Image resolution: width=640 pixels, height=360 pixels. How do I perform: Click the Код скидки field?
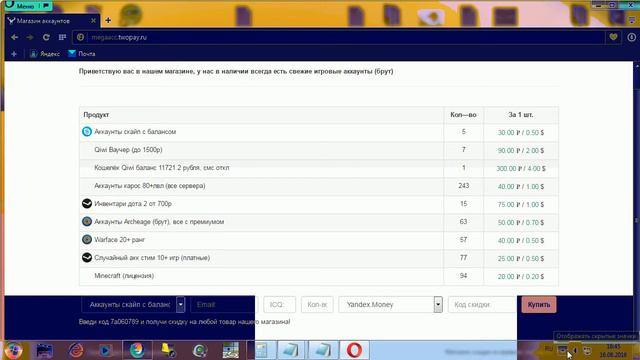pyautogui.click(x=482, y=304)
